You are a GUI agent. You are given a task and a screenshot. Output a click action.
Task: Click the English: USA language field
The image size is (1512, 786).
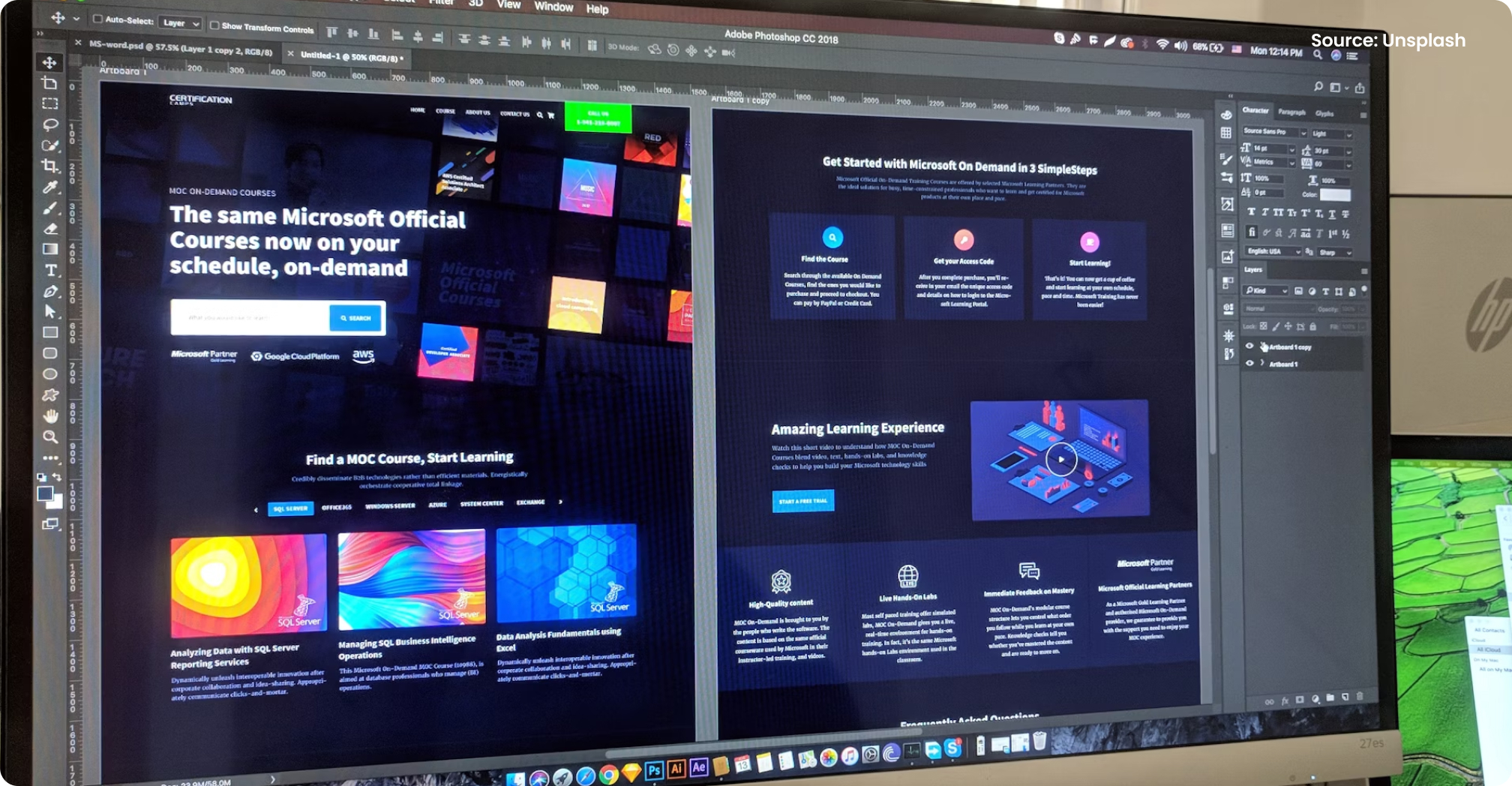[x=1273, y=250]
